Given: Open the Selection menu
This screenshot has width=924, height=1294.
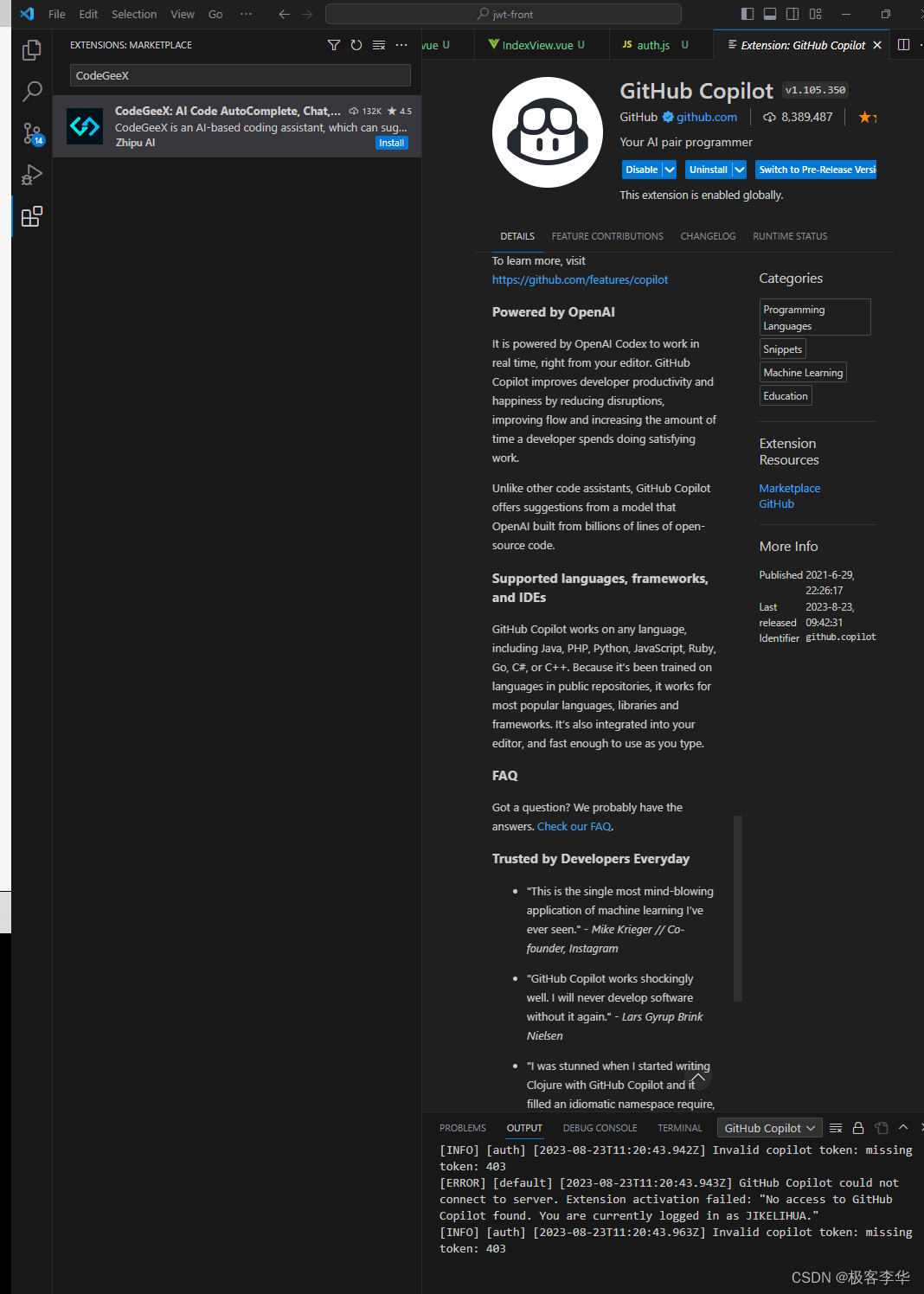Looking at the screenshot, I should click(134, 14).
